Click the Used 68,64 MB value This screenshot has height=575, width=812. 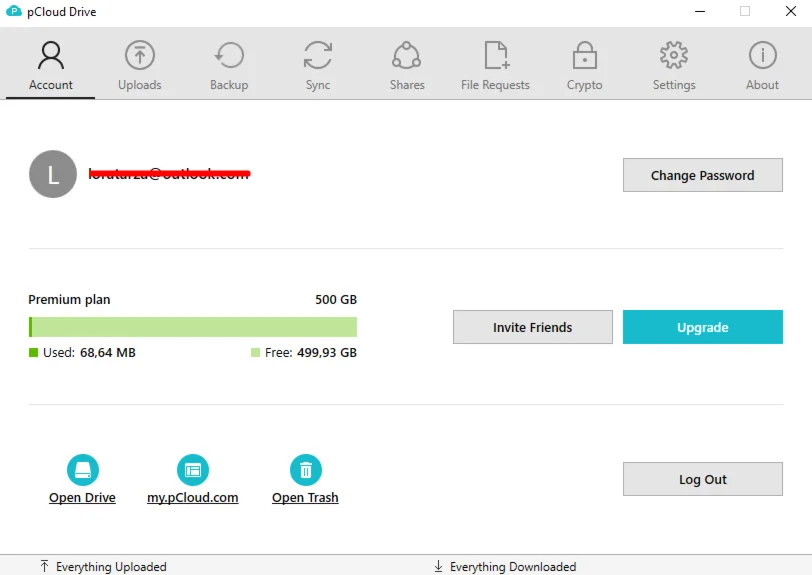[108, 353]
